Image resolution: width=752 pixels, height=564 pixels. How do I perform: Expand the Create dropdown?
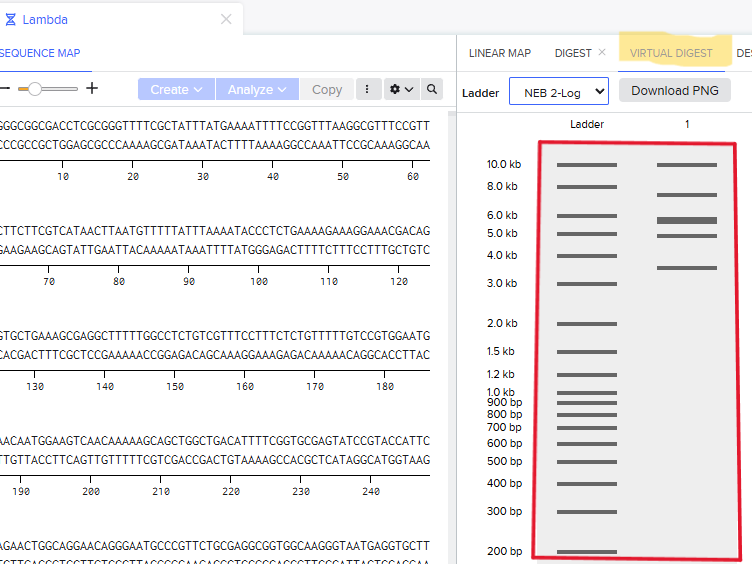coord(176,90)
